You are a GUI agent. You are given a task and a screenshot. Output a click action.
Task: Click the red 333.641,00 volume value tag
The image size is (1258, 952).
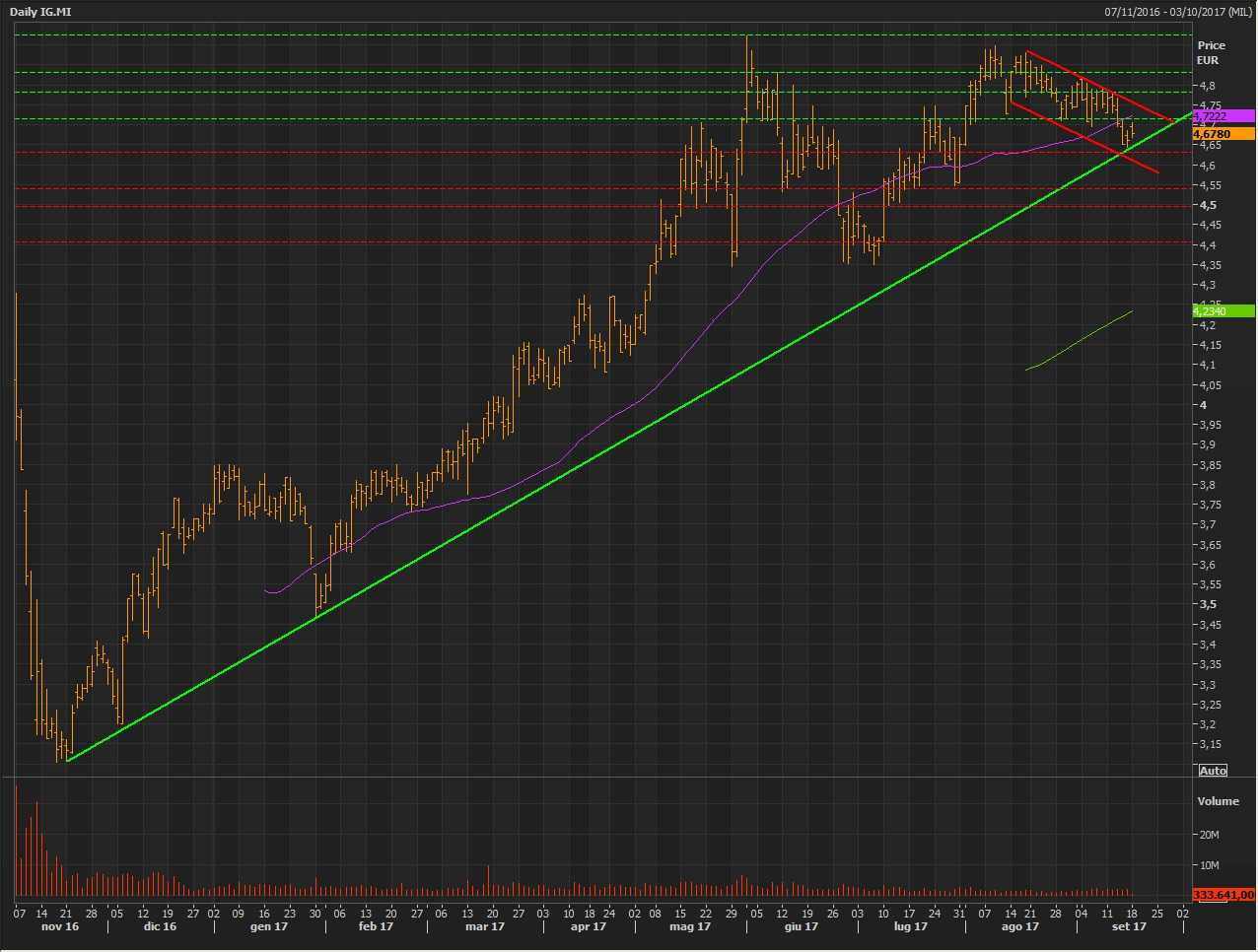pyautogui.click(x=1223, y=895)
